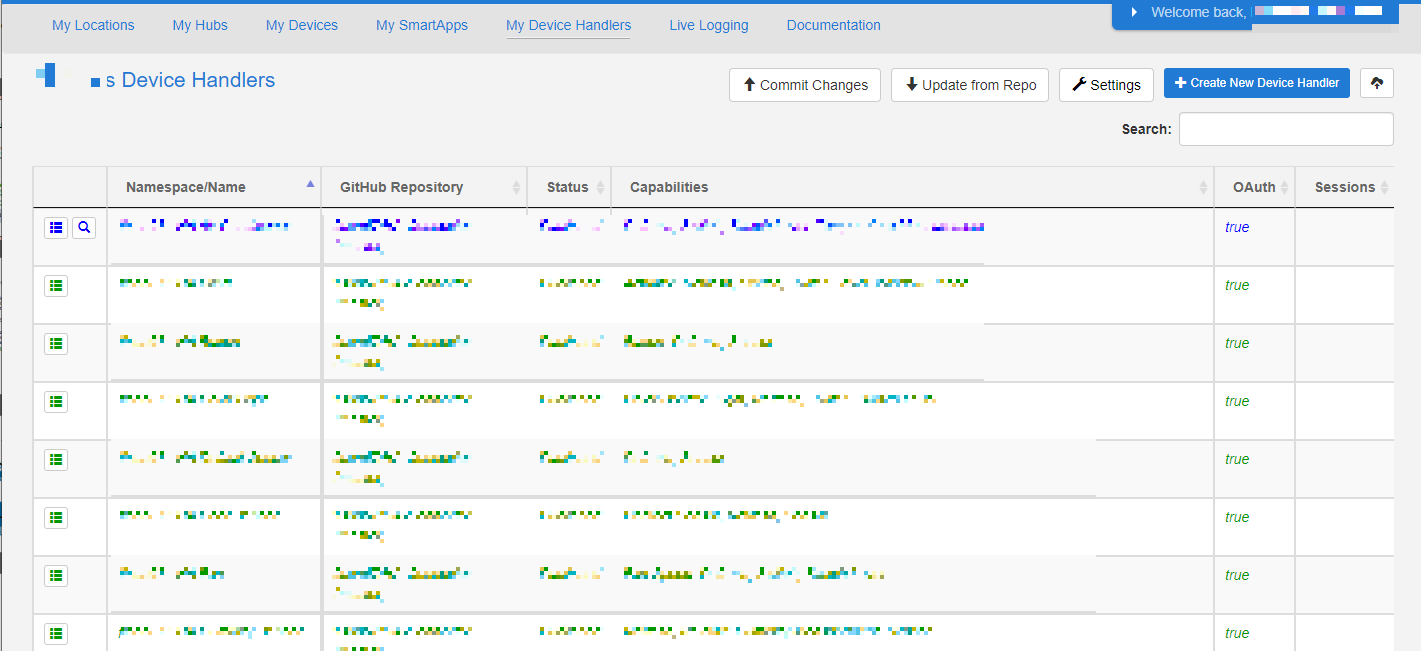Select My Device Handlers tab
This screenshot has width=1421, height=651.
click(569, 25)
